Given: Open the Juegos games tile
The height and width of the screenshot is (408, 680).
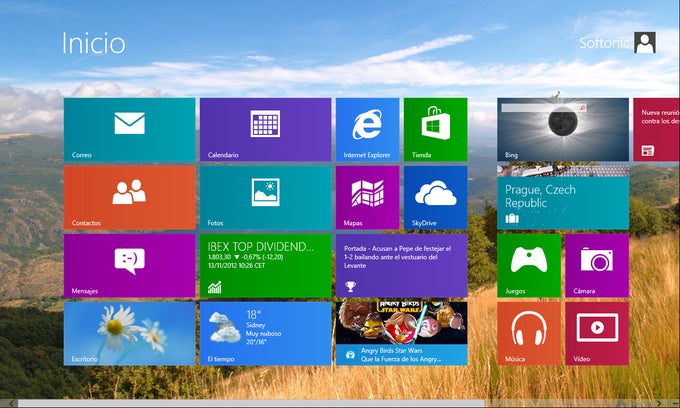Looking at the screenshot, I should pos(529,266).
